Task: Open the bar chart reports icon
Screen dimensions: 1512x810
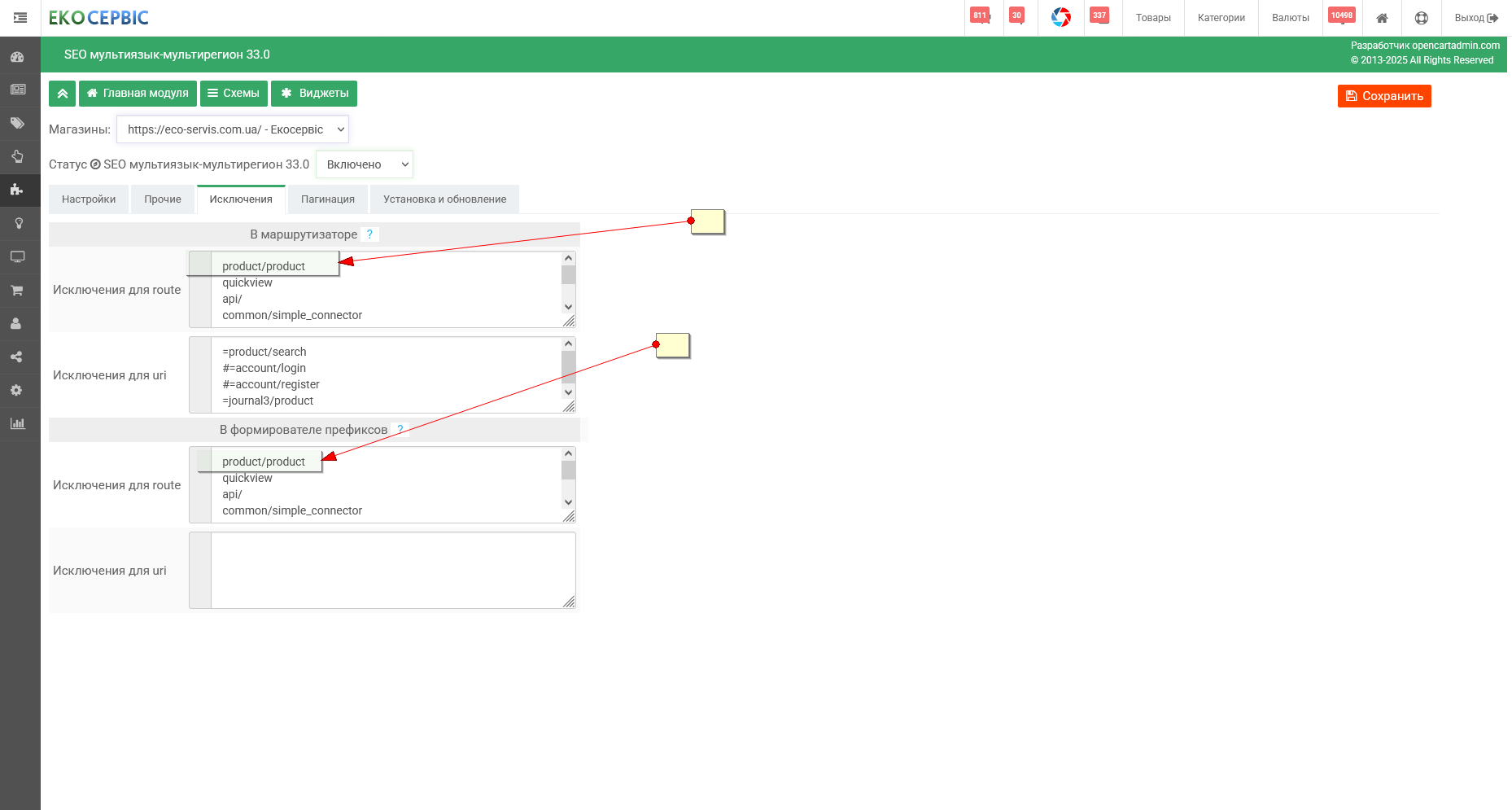Action: [17, 423]
